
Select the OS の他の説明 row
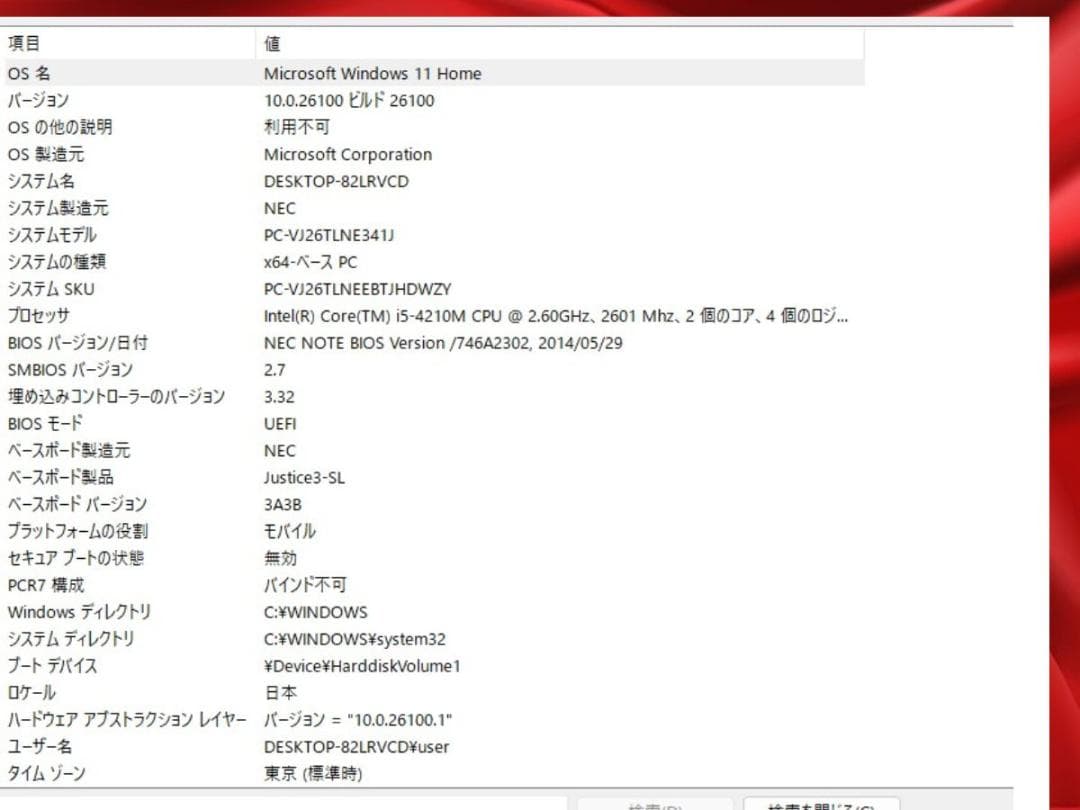coord(433,127)
